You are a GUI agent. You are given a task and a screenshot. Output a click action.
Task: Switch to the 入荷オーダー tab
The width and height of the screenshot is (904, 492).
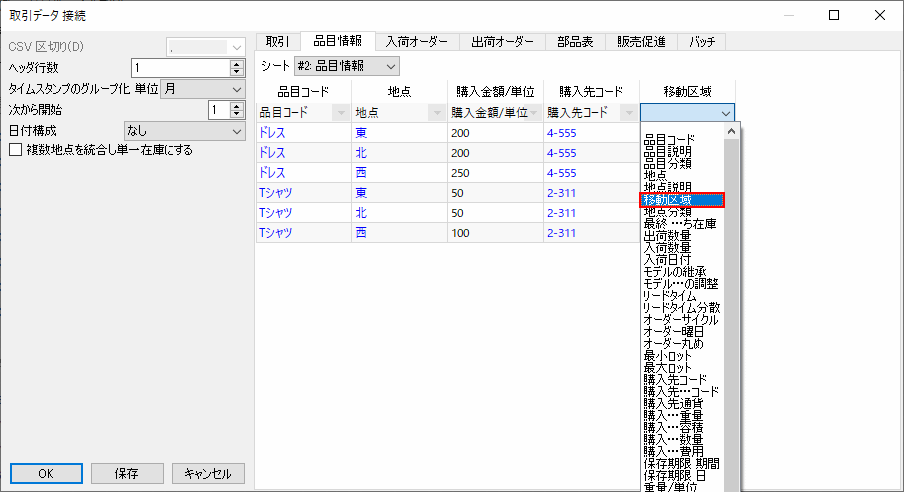[416, 41]
